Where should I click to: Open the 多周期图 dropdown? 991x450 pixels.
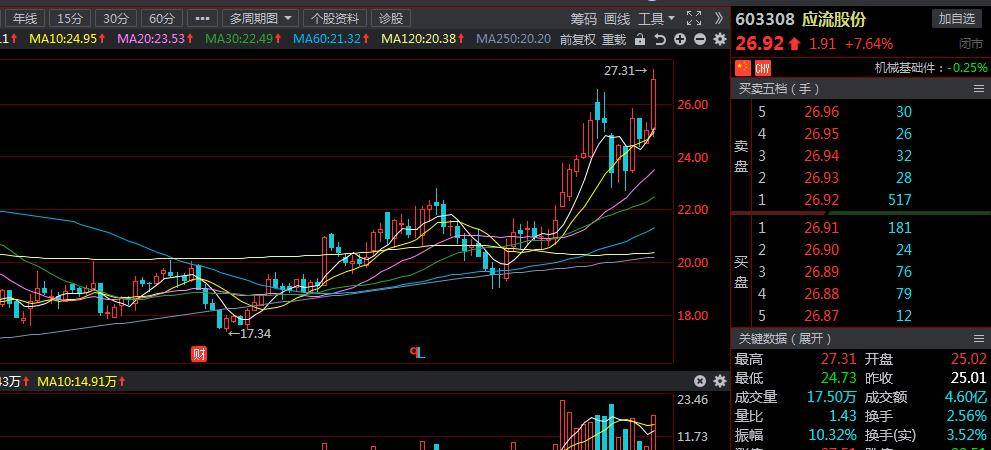pos(260,18)
